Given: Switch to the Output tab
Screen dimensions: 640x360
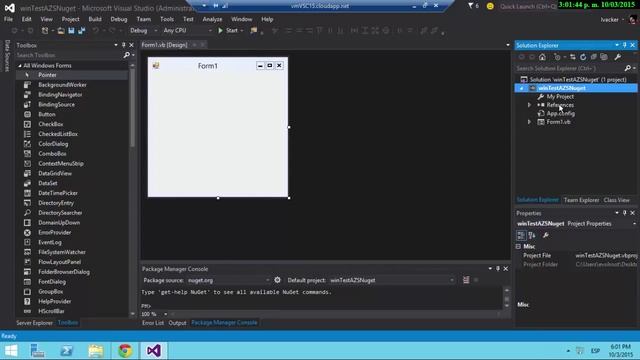Looking at the screenshot, I should 178,323.
